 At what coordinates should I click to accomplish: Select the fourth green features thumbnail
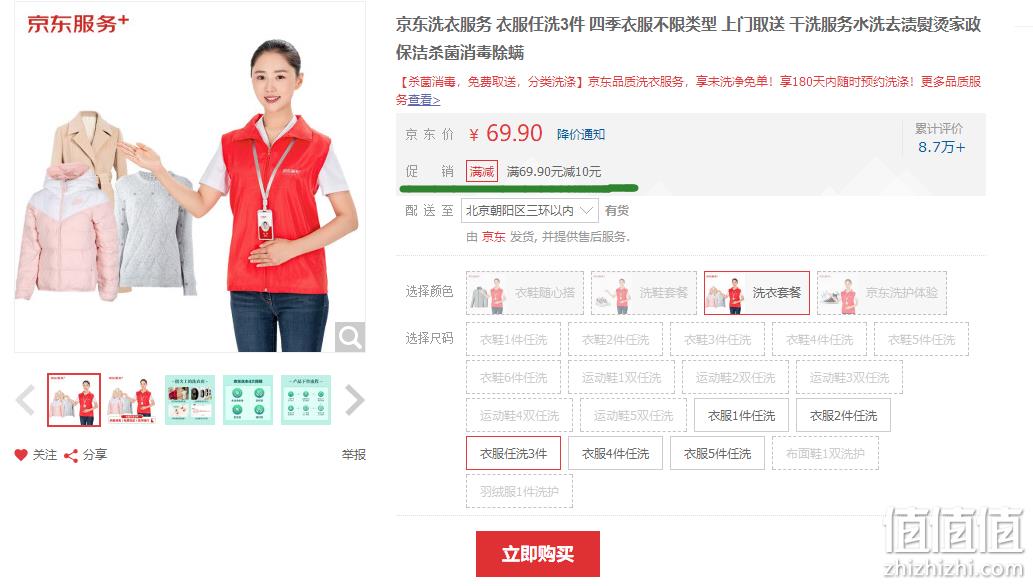coord(248,400)
